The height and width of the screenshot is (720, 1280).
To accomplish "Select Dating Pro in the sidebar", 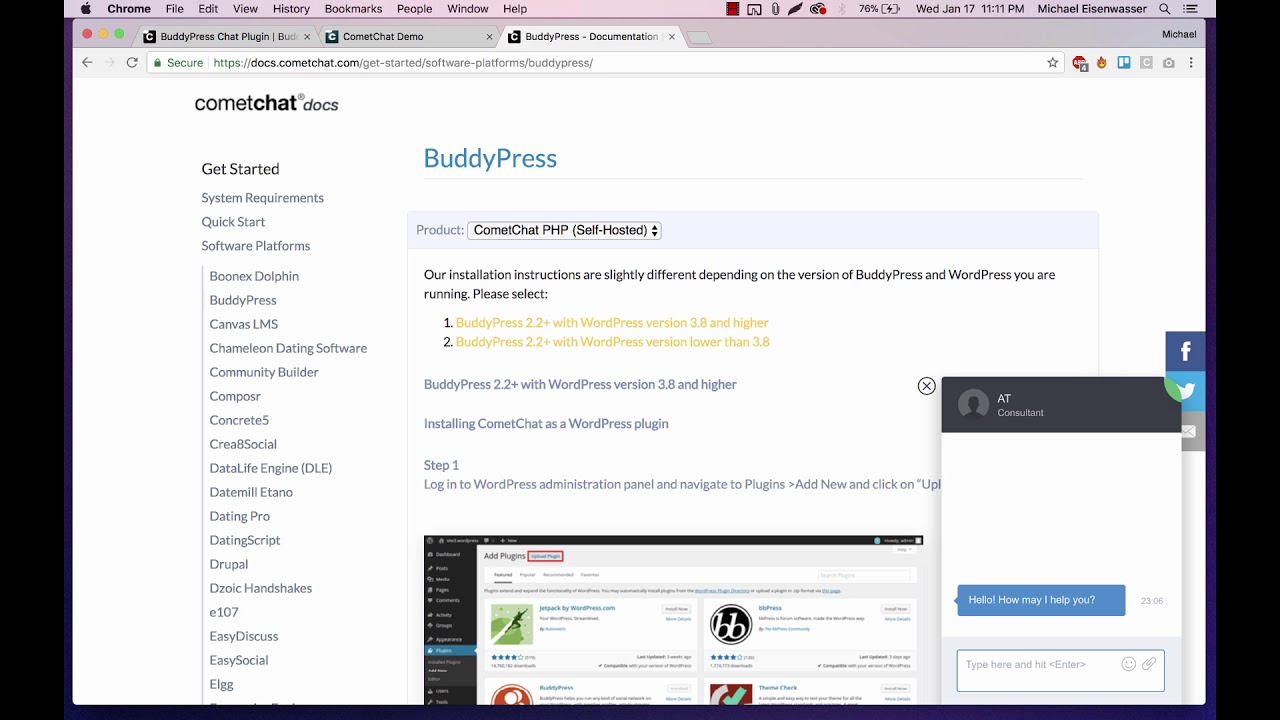I will coord(239,516).
